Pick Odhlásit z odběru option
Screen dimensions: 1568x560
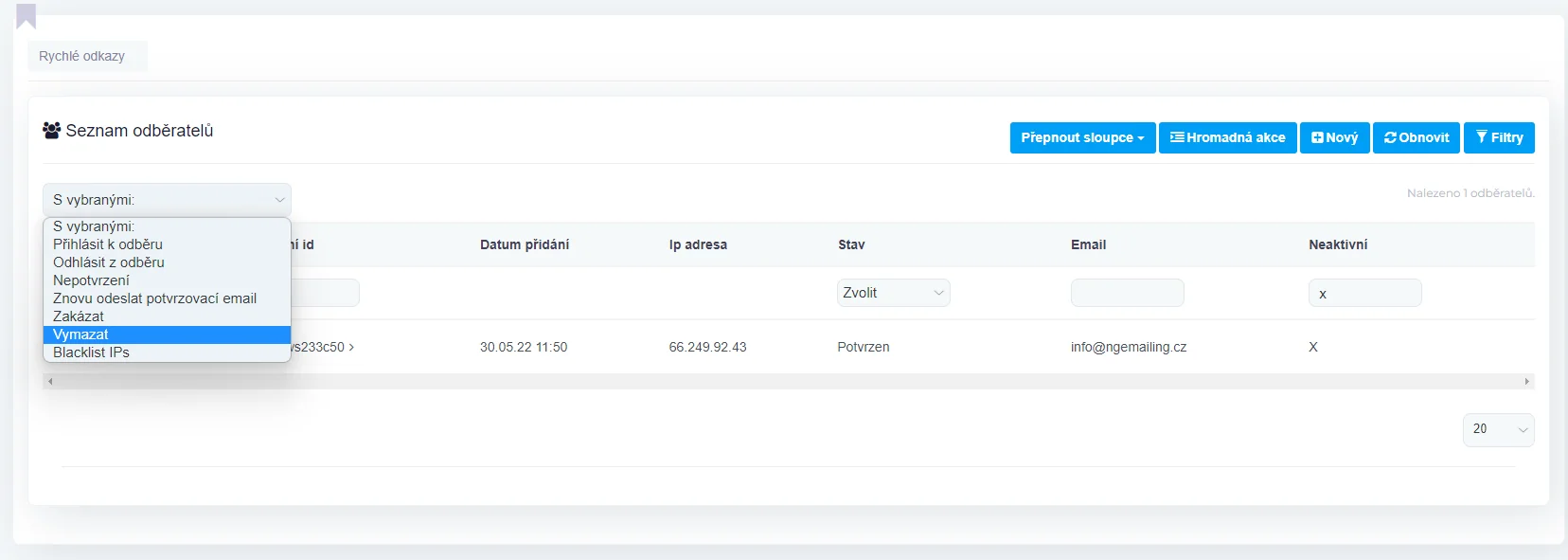point(109,262)
